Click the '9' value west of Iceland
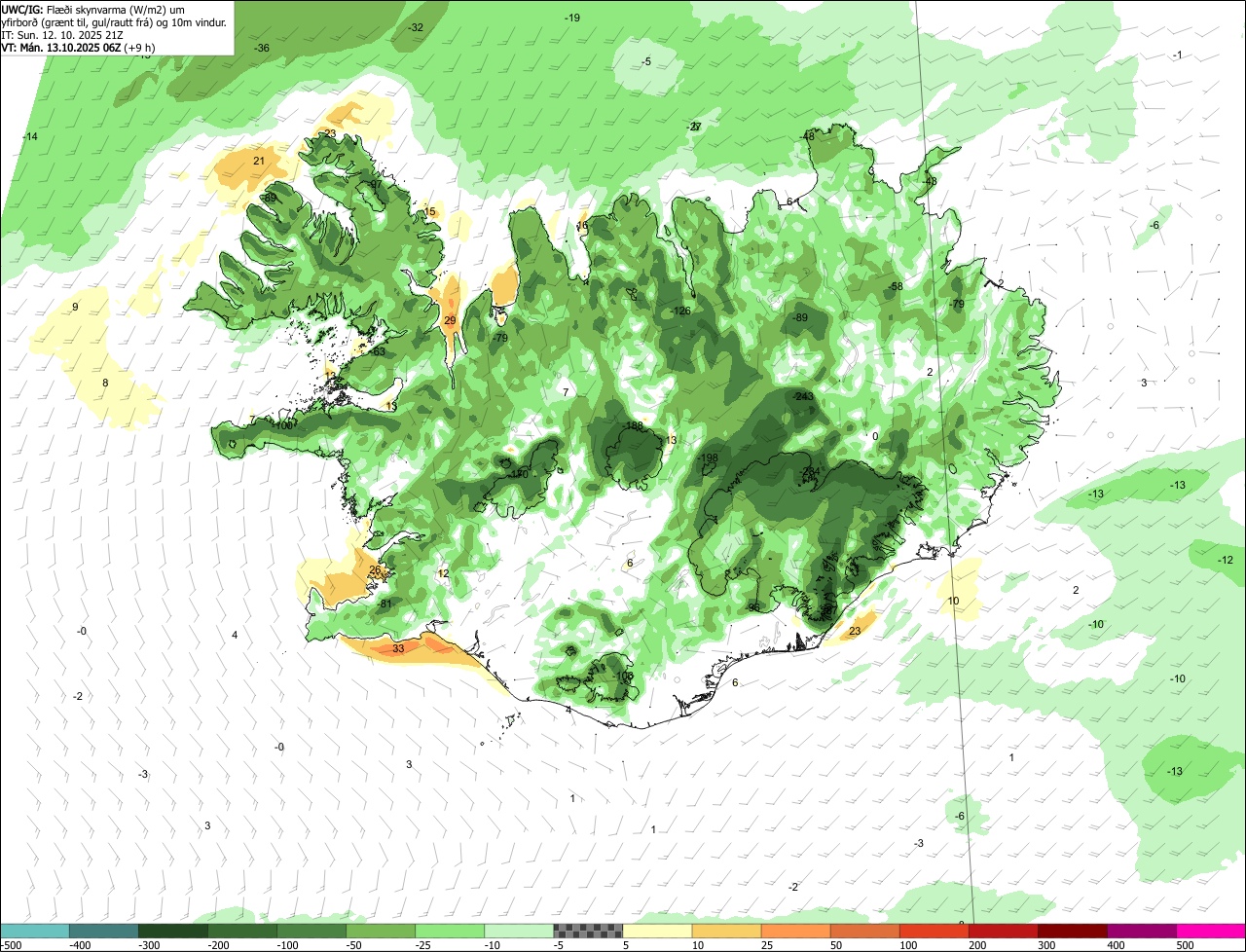This screenshot has height=952, width=1246. (75, 307)
